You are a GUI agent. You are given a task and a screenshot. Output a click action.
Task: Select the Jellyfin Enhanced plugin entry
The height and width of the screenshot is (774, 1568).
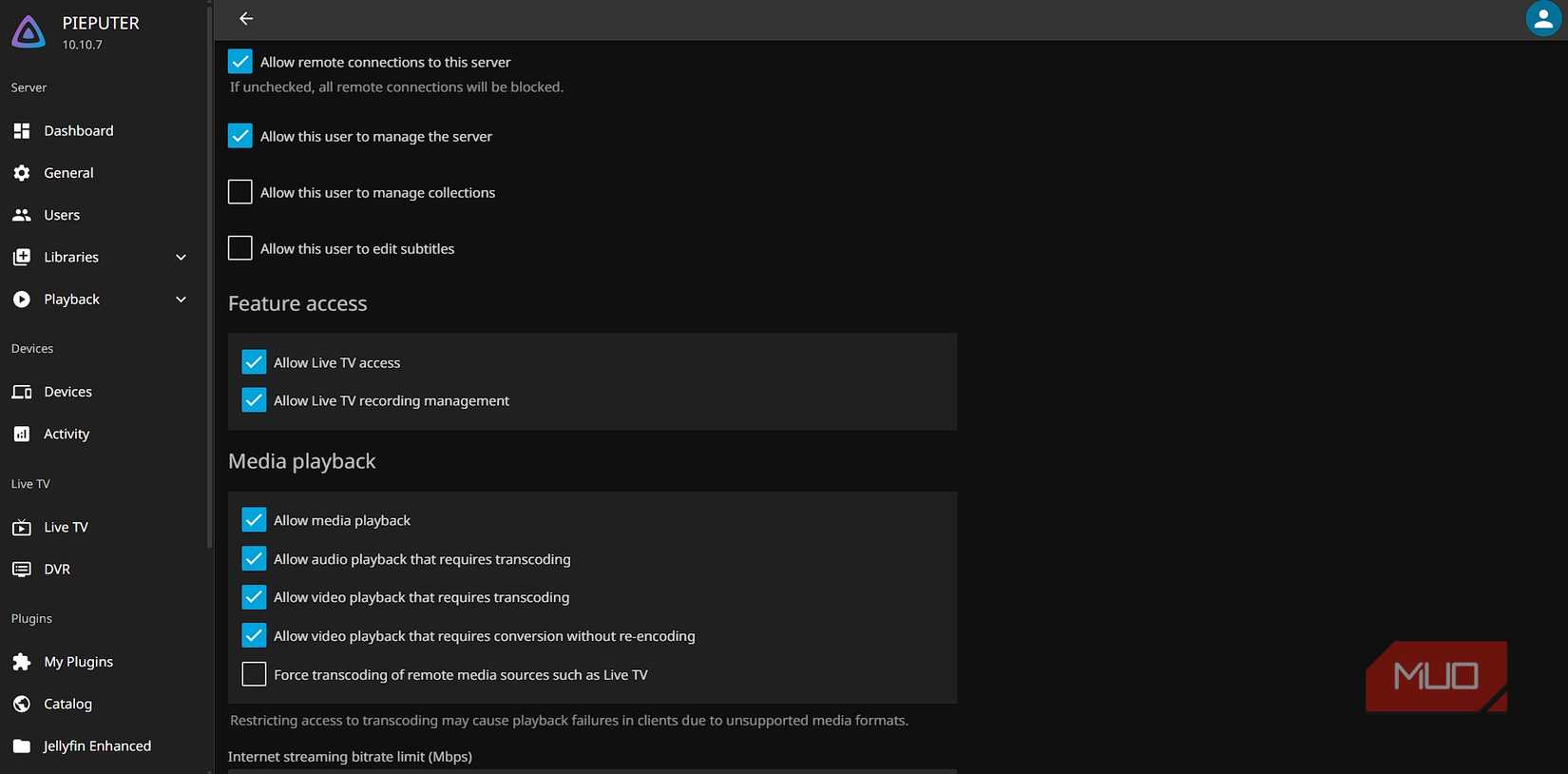pos(97,745)
